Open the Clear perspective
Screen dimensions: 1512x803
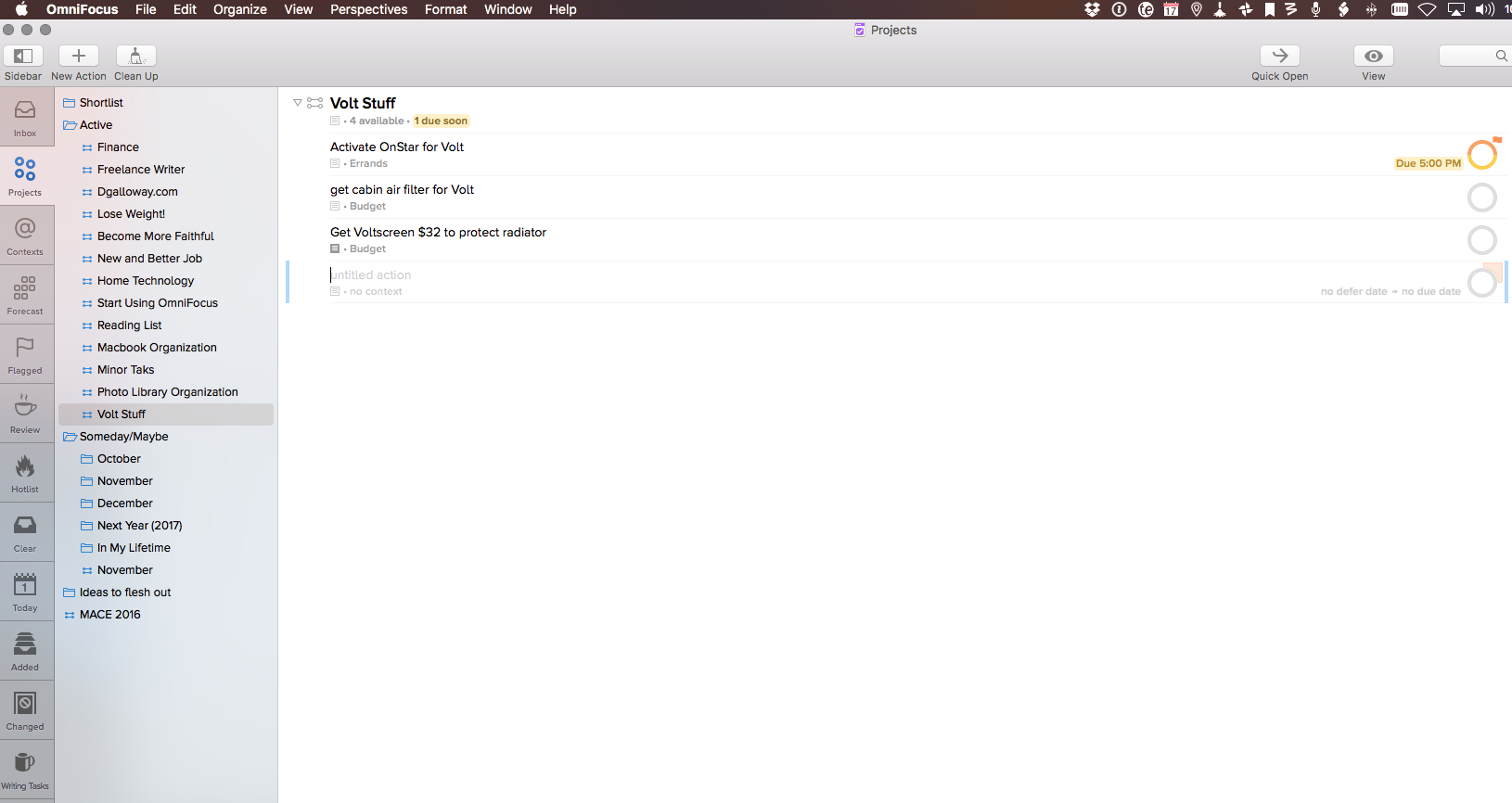[x=26, y=532]
